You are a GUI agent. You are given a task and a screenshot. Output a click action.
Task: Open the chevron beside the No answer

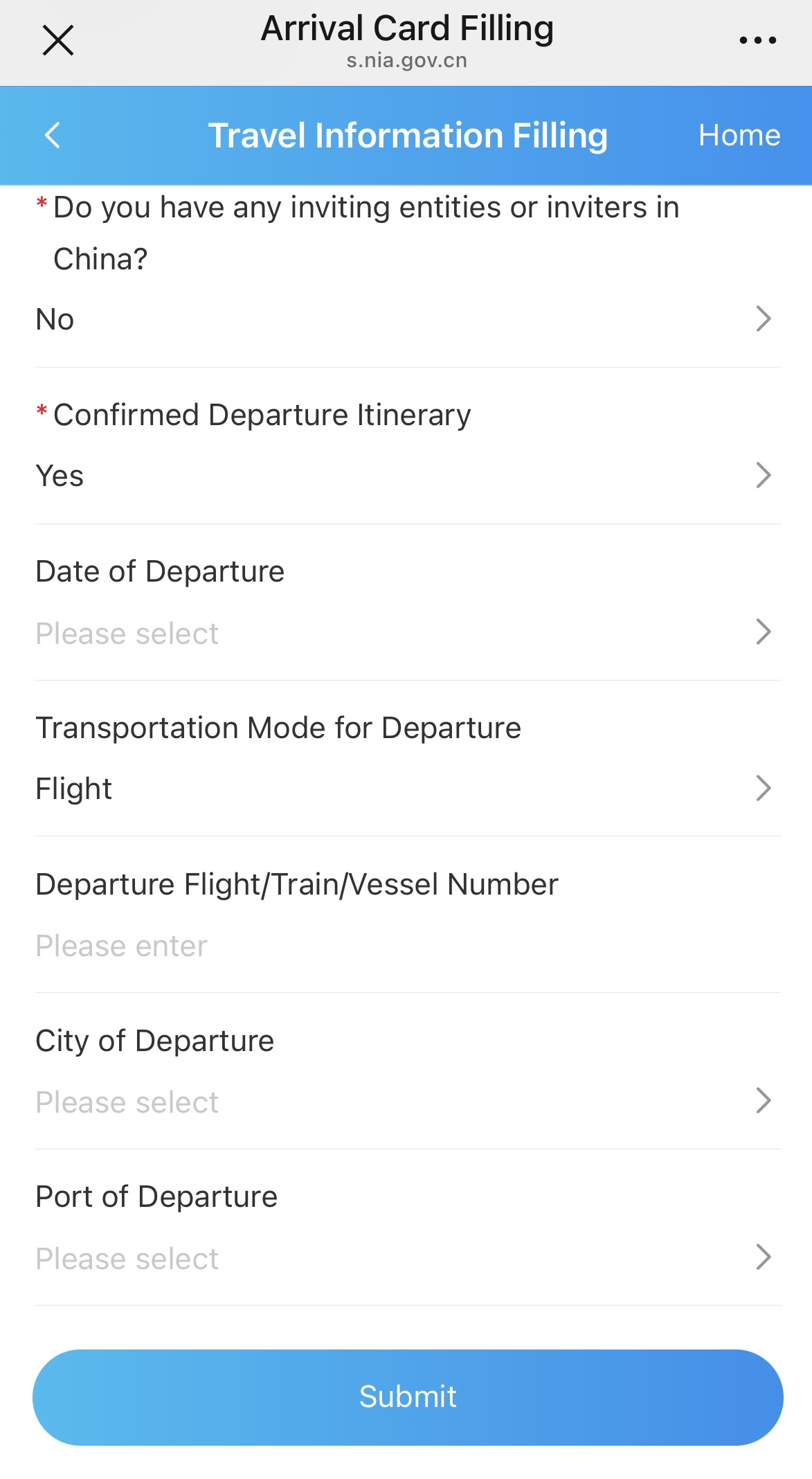click(764, 319)
